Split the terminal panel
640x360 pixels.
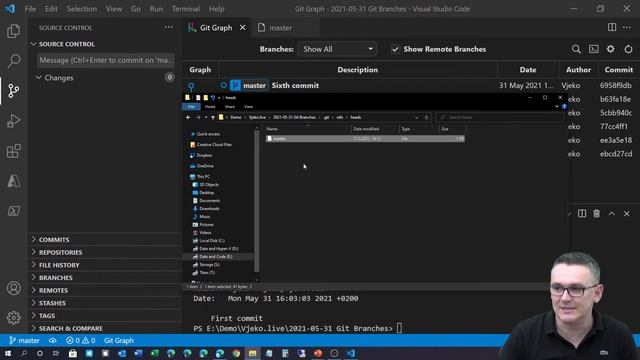click(x=582, y=213)
